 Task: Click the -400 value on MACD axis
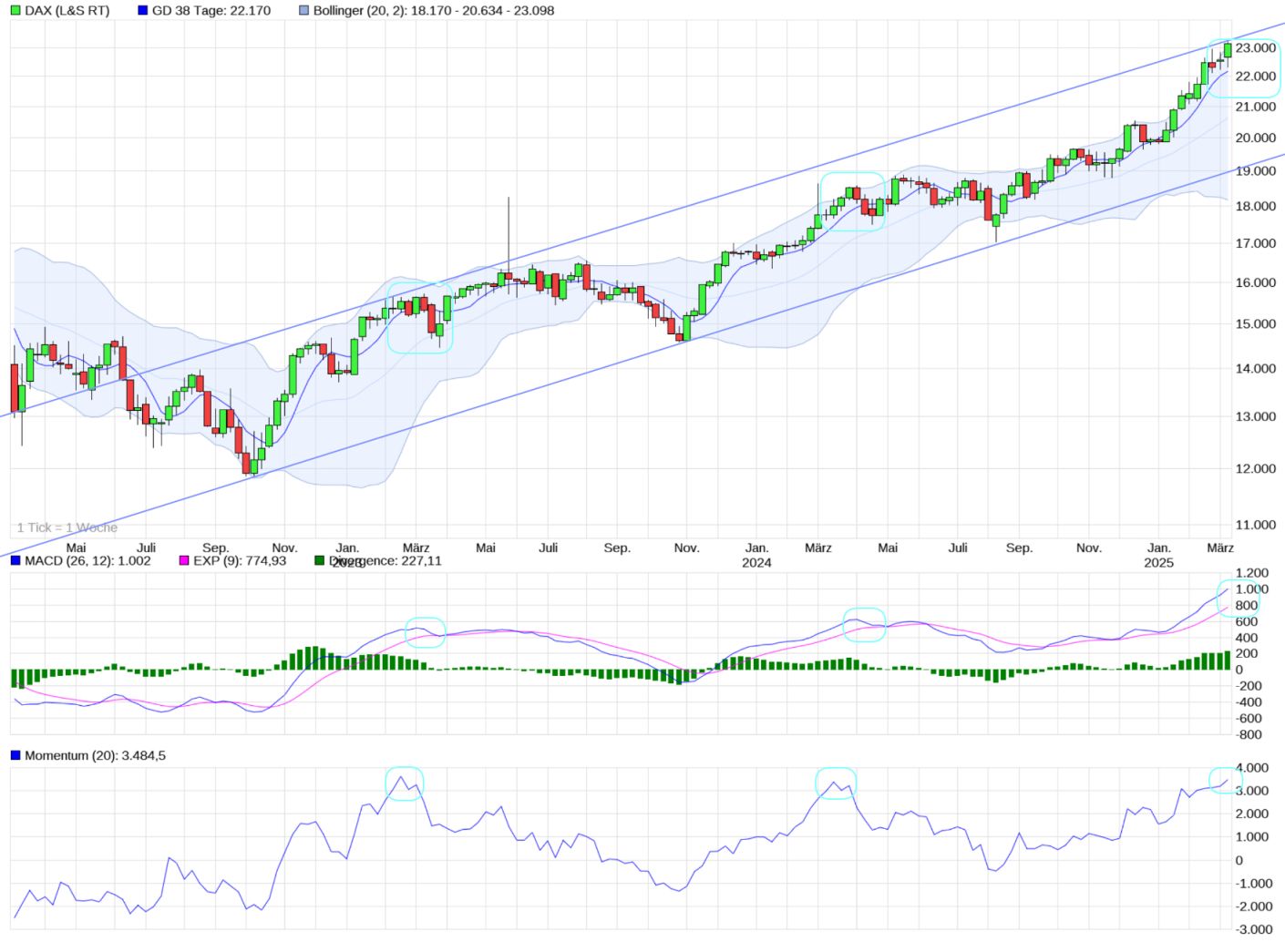click(x=1249, y=702)
